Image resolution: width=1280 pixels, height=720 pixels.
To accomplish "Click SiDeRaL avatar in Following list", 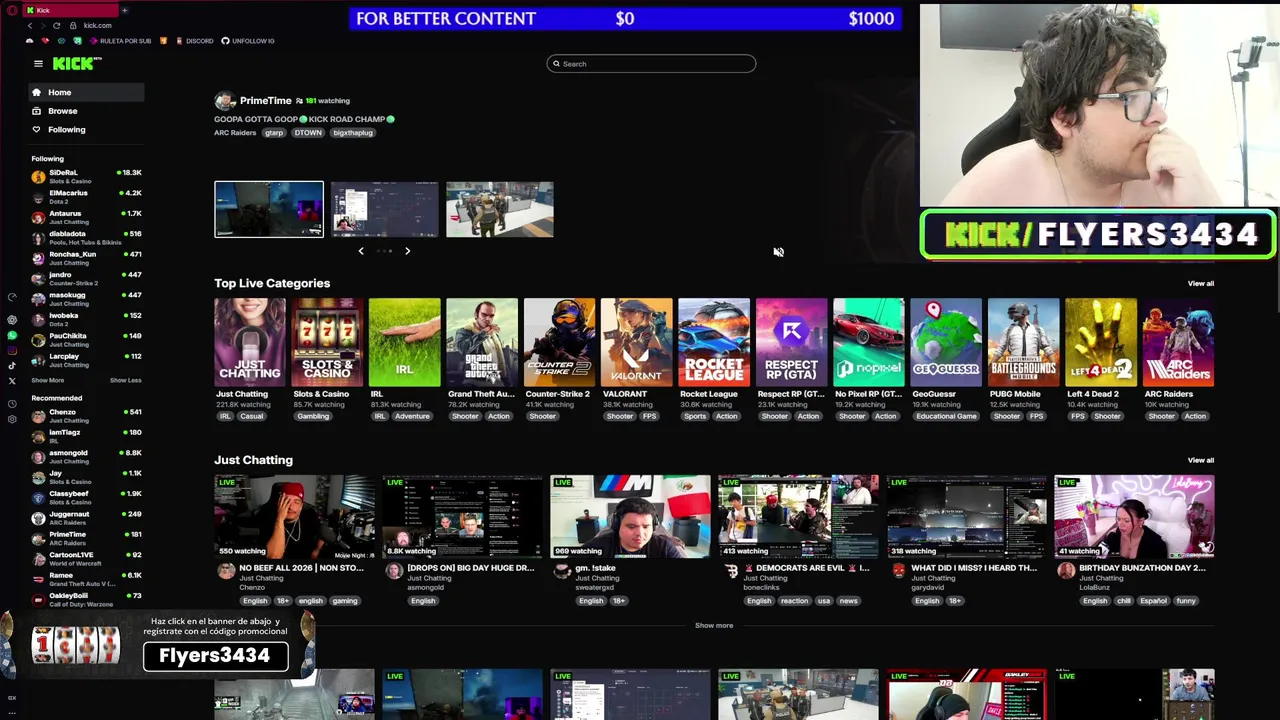I will coord(38,176).
